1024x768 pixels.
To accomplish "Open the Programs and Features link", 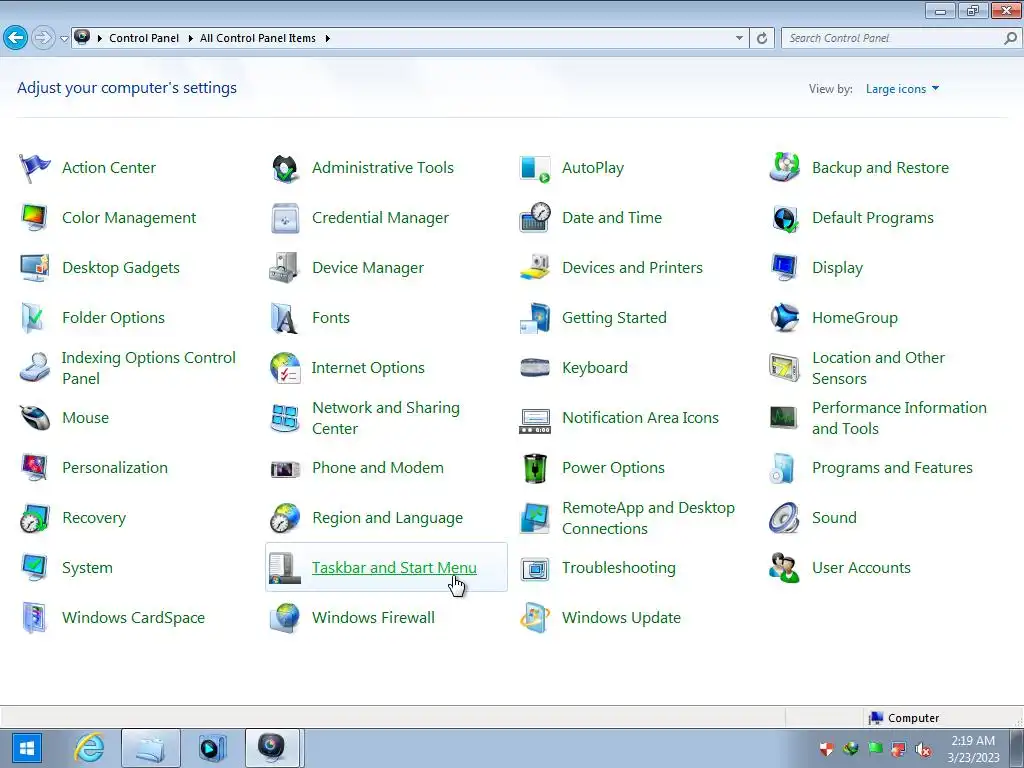I will coord(892,468).
